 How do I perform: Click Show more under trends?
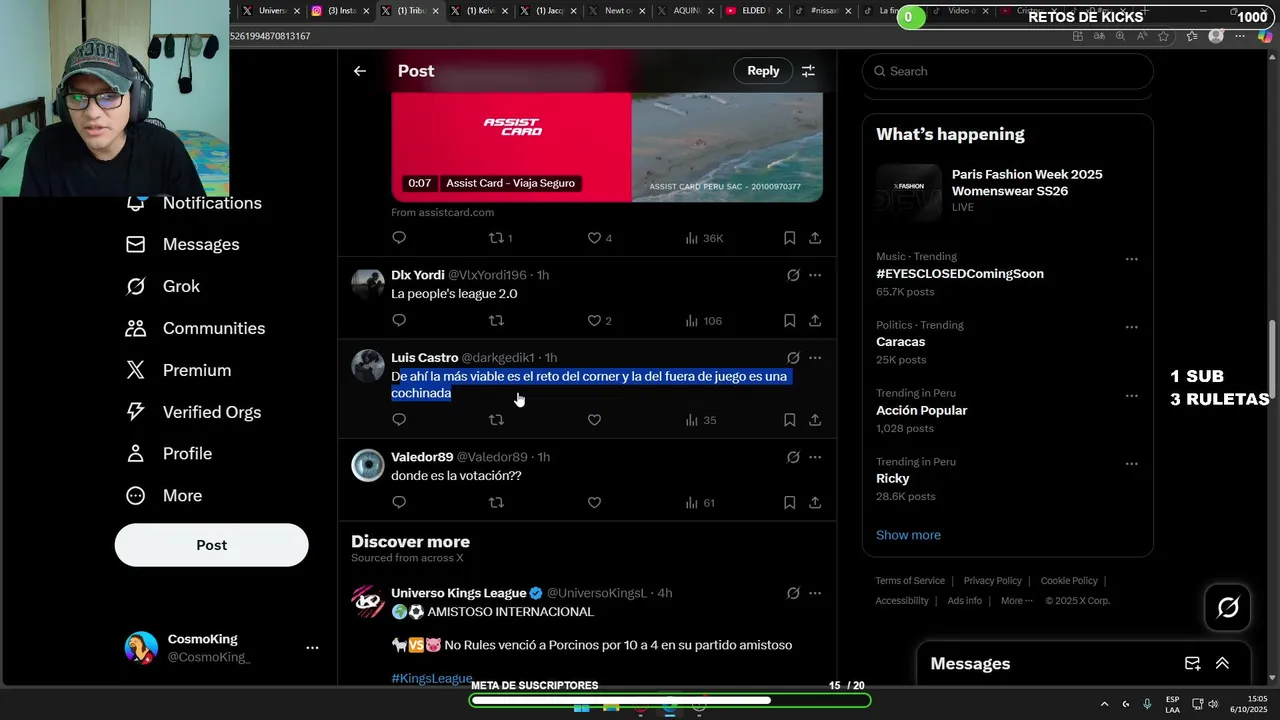[x=908, y=535]
